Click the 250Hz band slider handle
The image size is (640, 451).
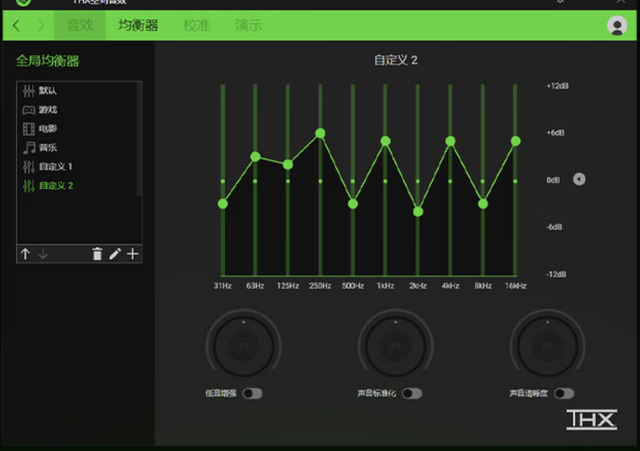(320, 133)
